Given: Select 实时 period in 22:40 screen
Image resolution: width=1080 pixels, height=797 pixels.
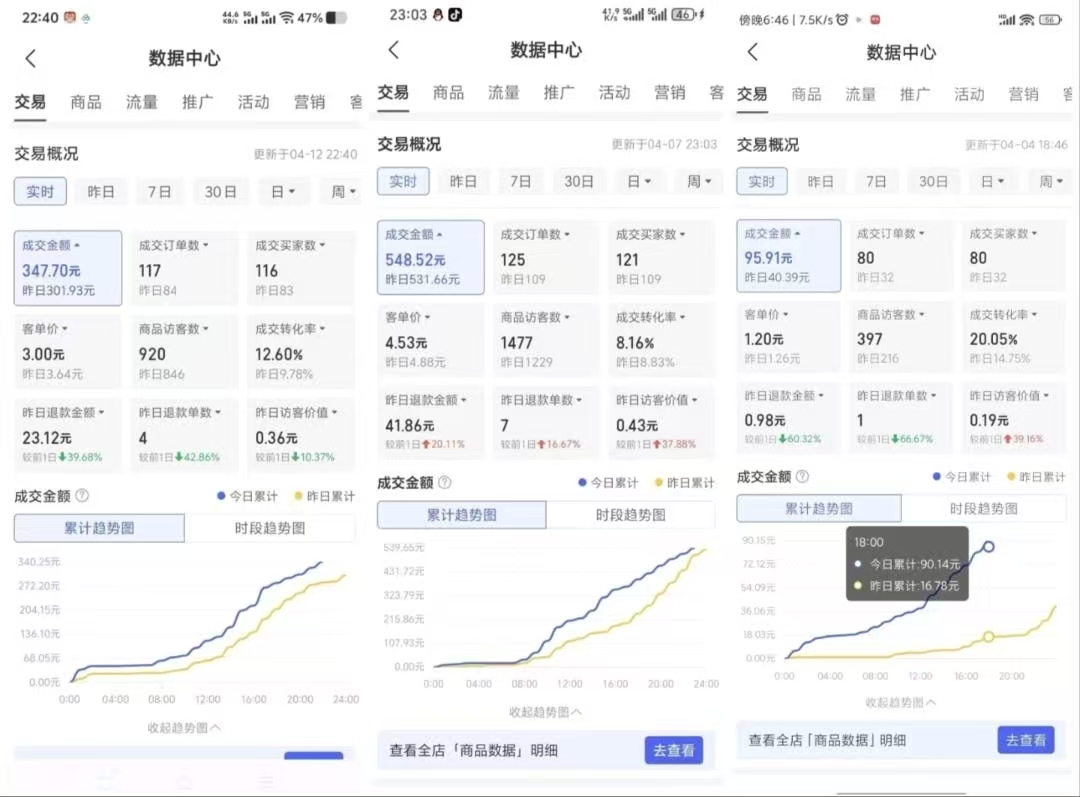Looking at the screenshot, I should (40, 192).
